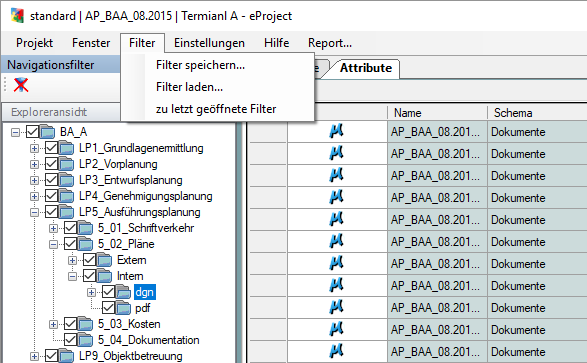Click the Exploreransicht panel header
Viewport: 587px width, 363px height.
coord(61,112)
